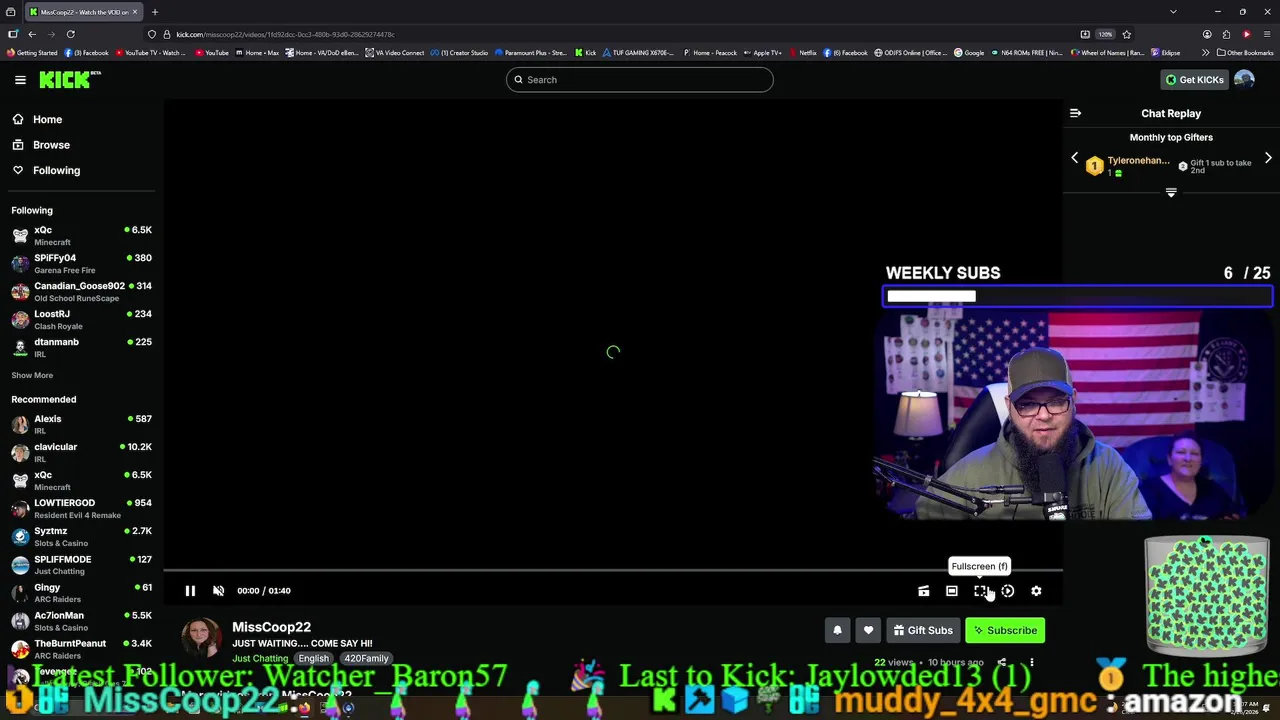Open SPLIFFMODE channel
The height and width of the screenshot is (720, 1280).
coord(80,564)
